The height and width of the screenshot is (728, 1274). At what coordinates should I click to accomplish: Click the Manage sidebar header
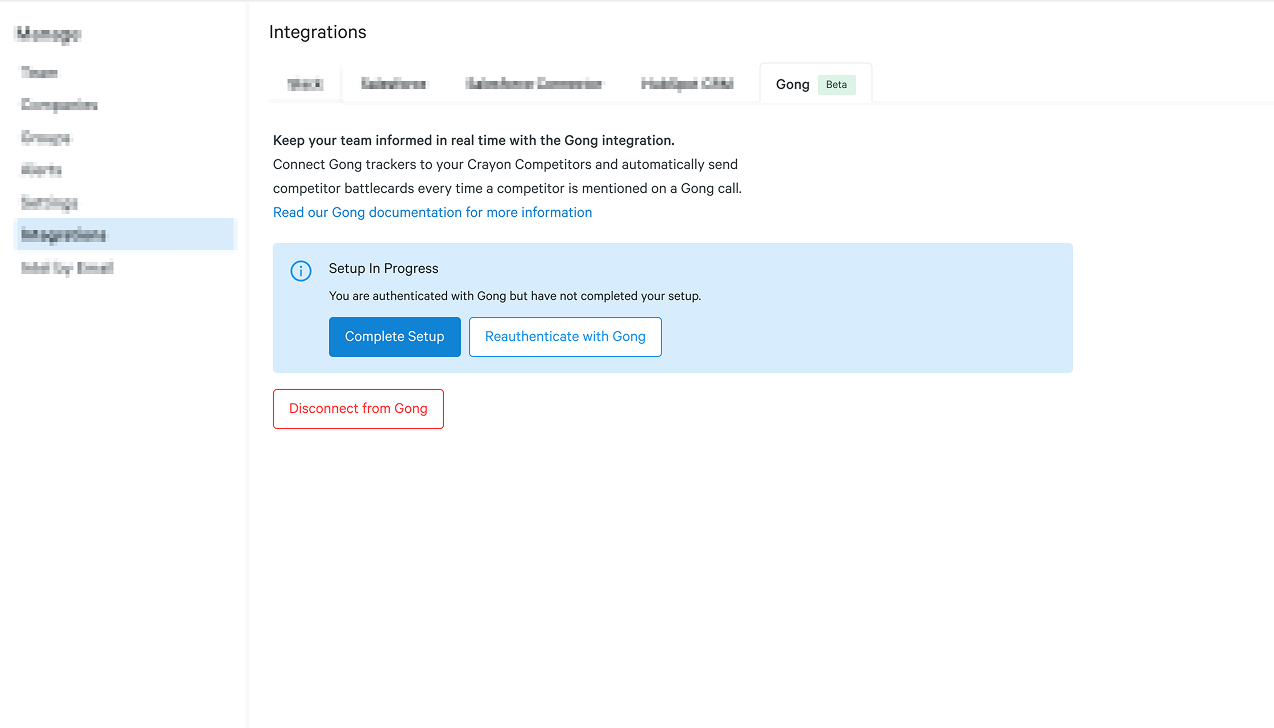(48, 35)
